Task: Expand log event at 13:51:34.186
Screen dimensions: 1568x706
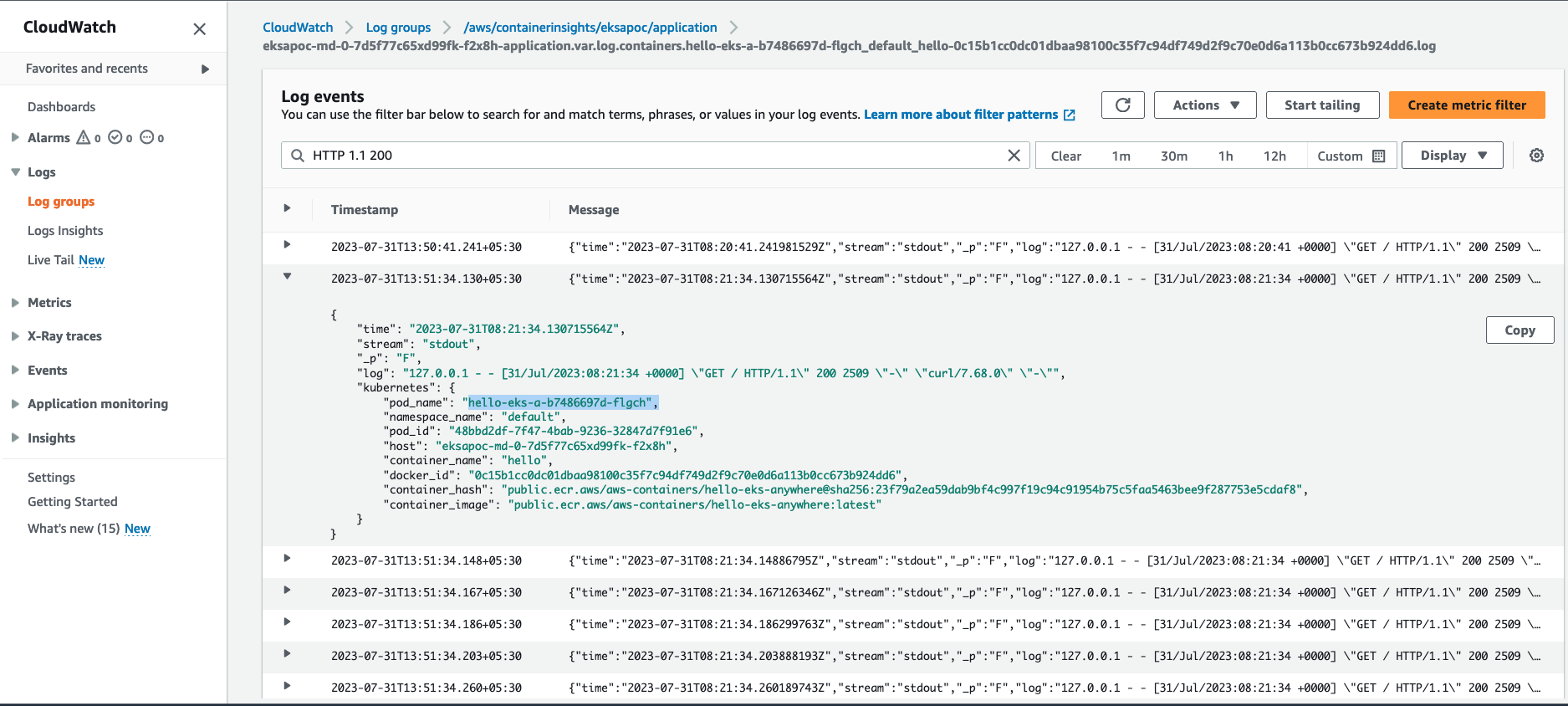Action: pos(287,622)
